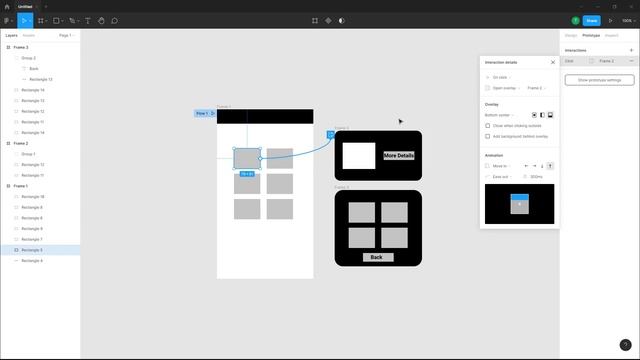Open the On click trigger dropdown

(502, 78)
